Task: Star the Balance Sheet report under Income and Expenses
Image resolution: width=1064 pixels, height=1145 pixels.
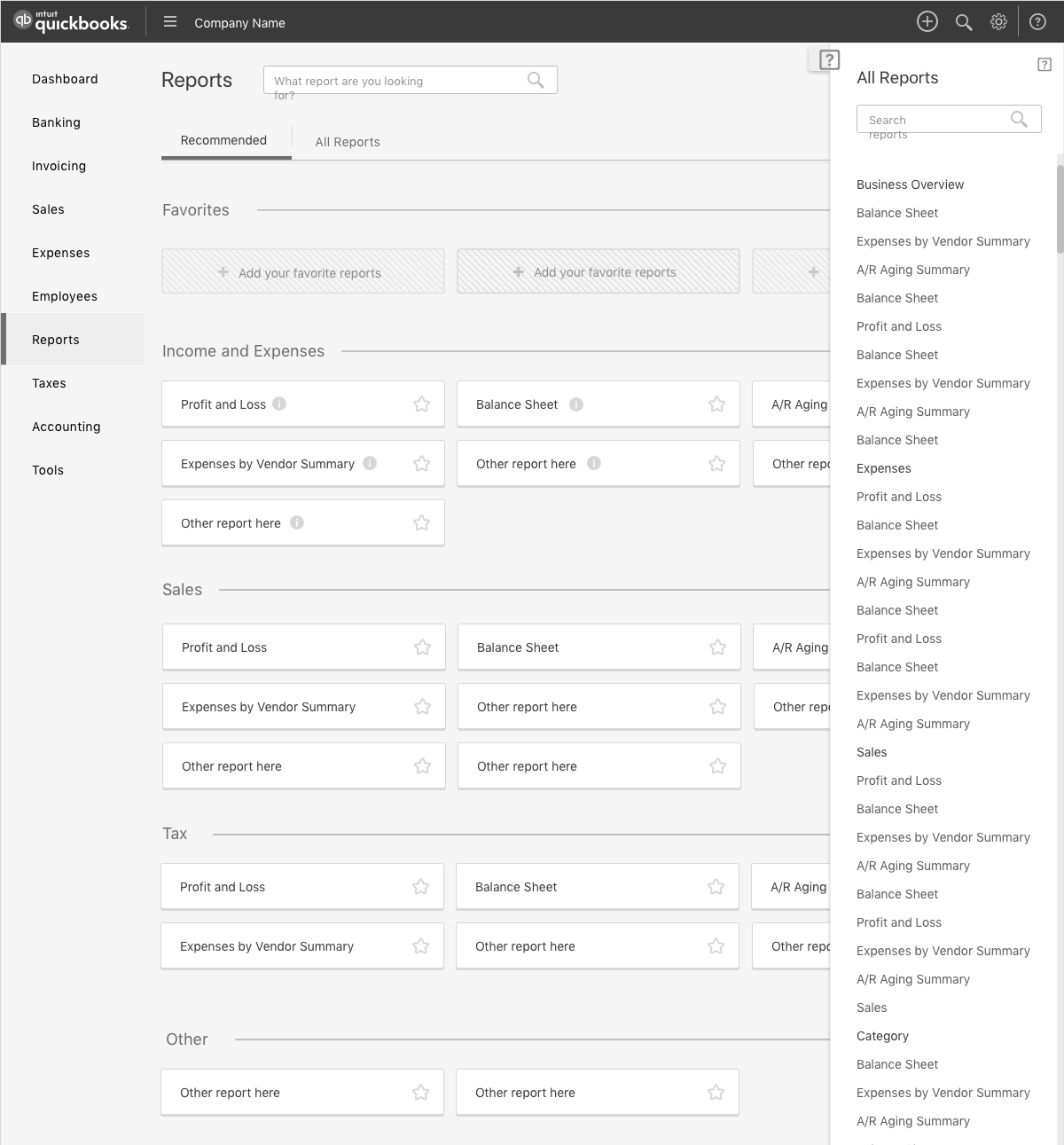Action: coord(716,404)
